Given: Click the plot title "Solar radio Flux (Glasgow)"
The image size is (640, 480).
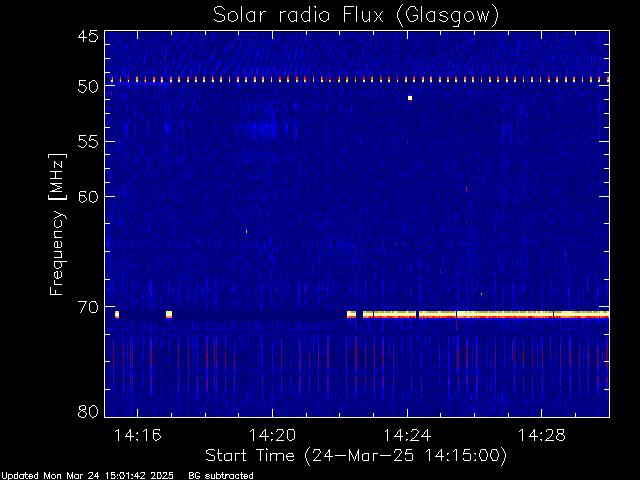Looking at the screenshot, I should (356, 16).
